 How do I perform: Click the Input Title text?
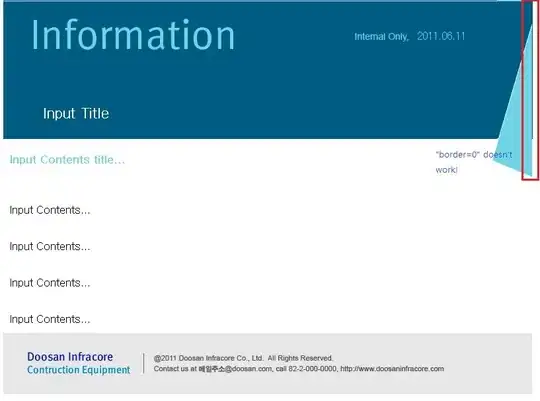pos(76,113)
